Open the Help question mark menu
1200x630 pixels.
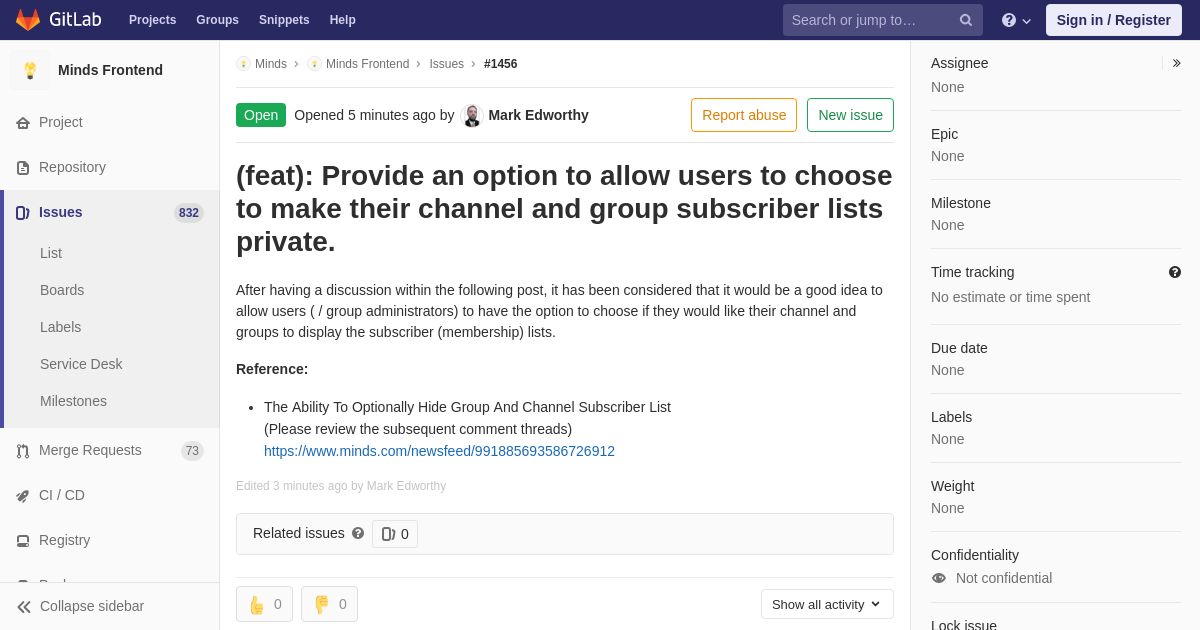click(1016, 20)
